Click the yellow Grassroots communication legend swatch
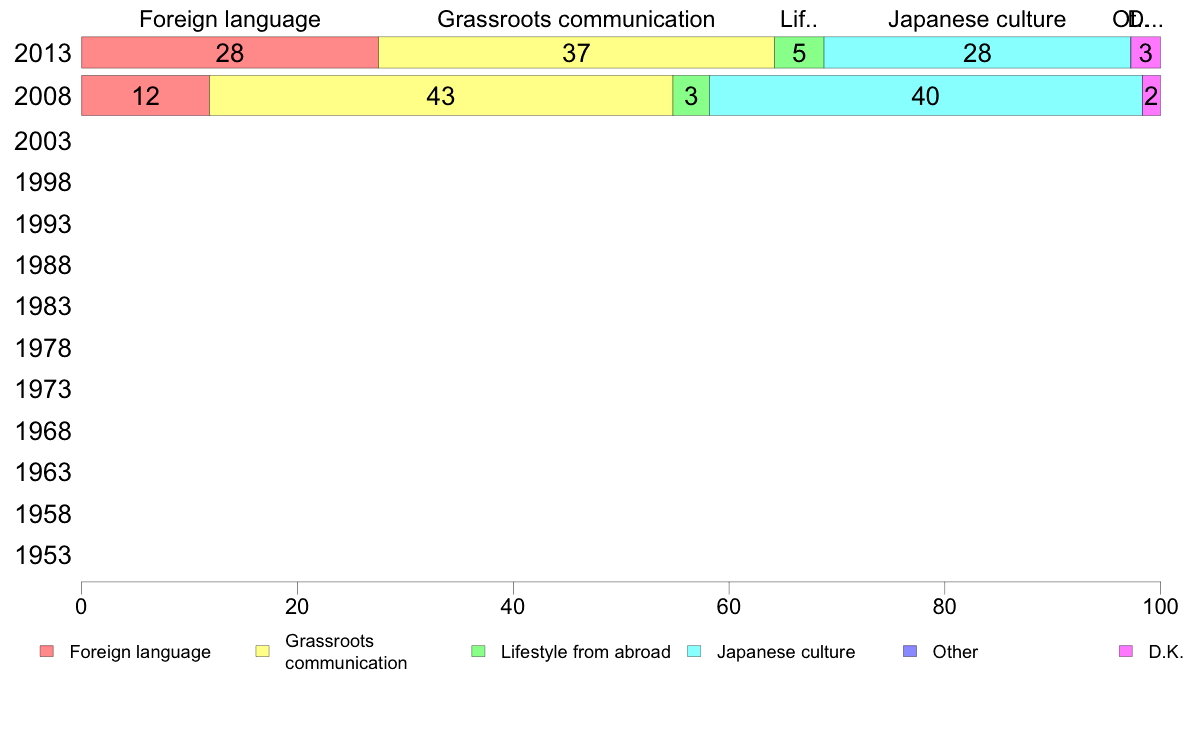This screenshot has height=736, width=1188. 262,651
